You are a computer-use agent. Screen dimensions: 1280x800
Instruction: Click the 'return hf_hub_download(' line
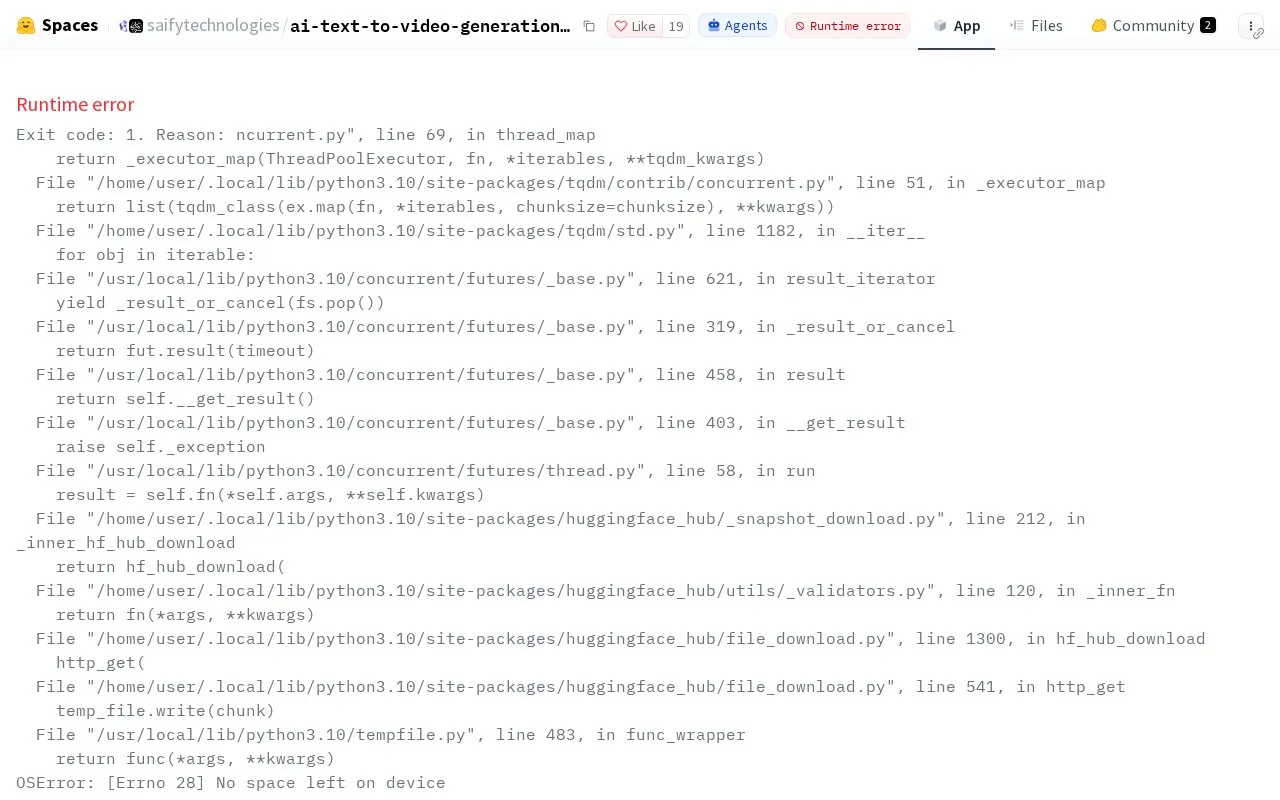pyautogui.click(x=170, y=566)
